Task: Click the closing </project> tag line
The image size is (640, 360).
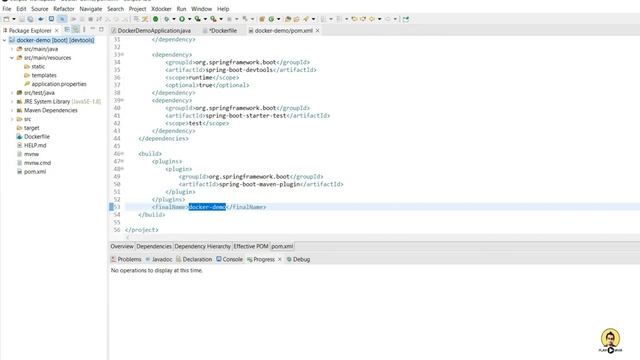Action: (x=141, y=230)
